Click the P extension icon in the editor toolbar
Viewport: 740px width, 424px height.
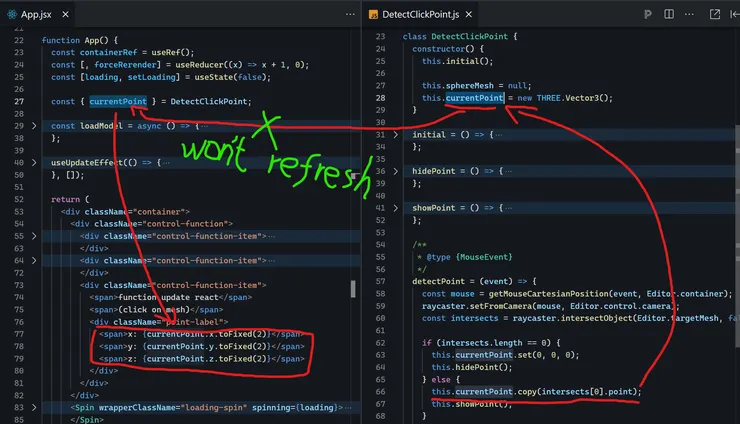[648, 15]
